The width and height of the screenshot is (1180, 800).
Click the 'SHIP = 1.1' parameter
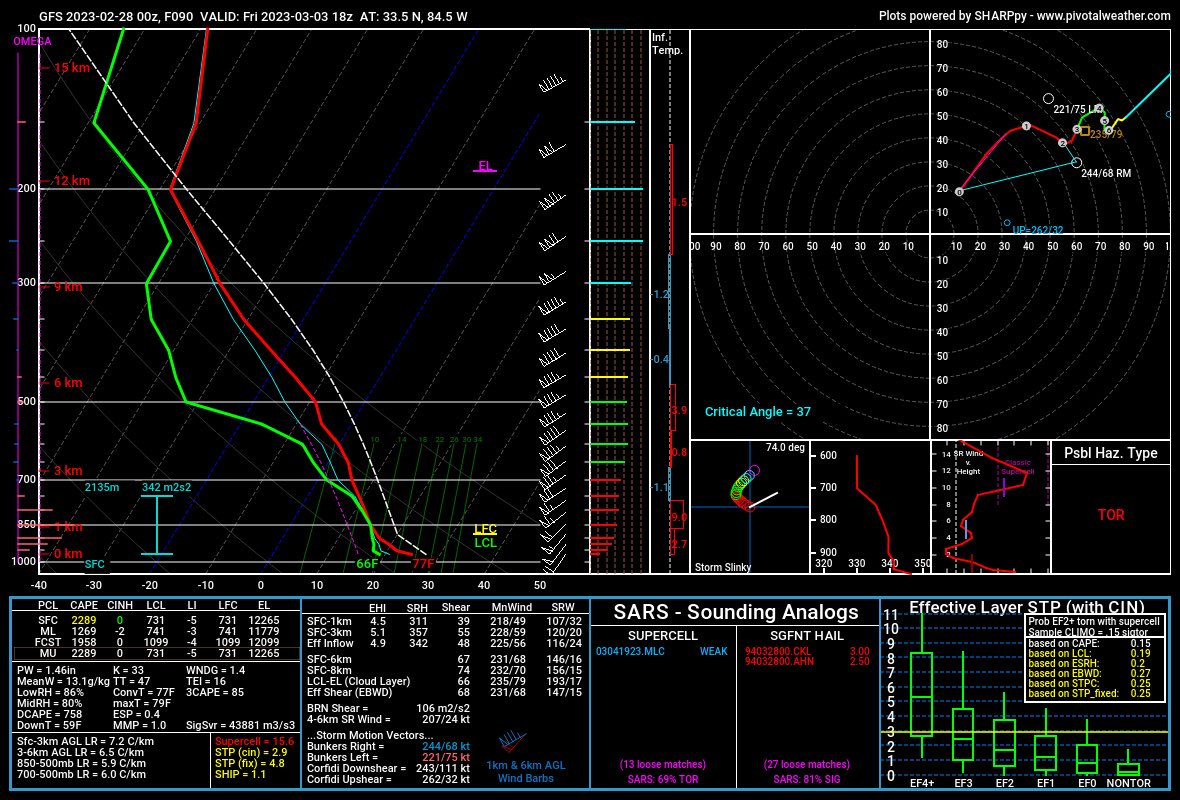[x=240, y=774]
